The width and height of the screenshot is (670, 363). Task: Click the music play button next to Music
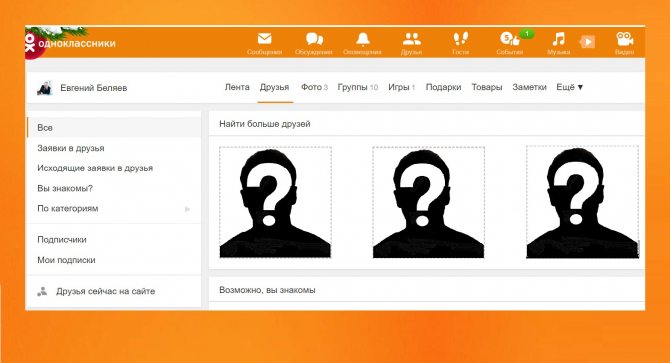click(588, 42)
